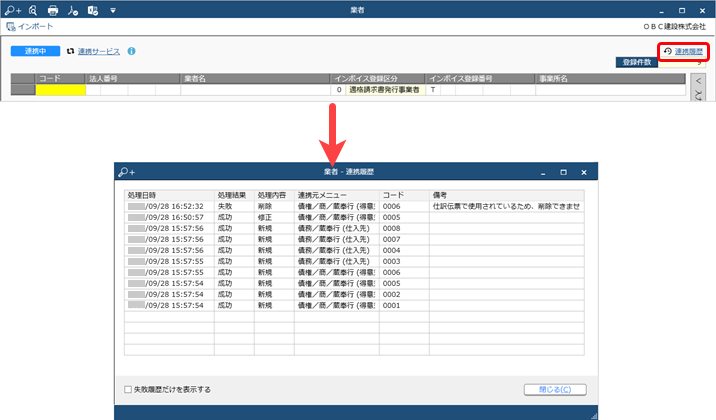Image resolution: width=716 pixels, height=420 pixels.
Task: Click the インボイス登録区分 value 0 field
Action: coord(338,90)
